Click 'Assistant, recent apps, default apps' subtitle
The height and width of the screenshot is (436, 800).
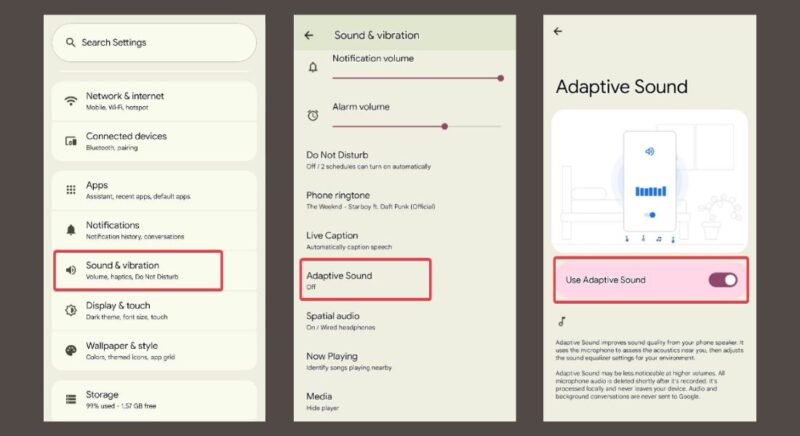pos(138,196)
